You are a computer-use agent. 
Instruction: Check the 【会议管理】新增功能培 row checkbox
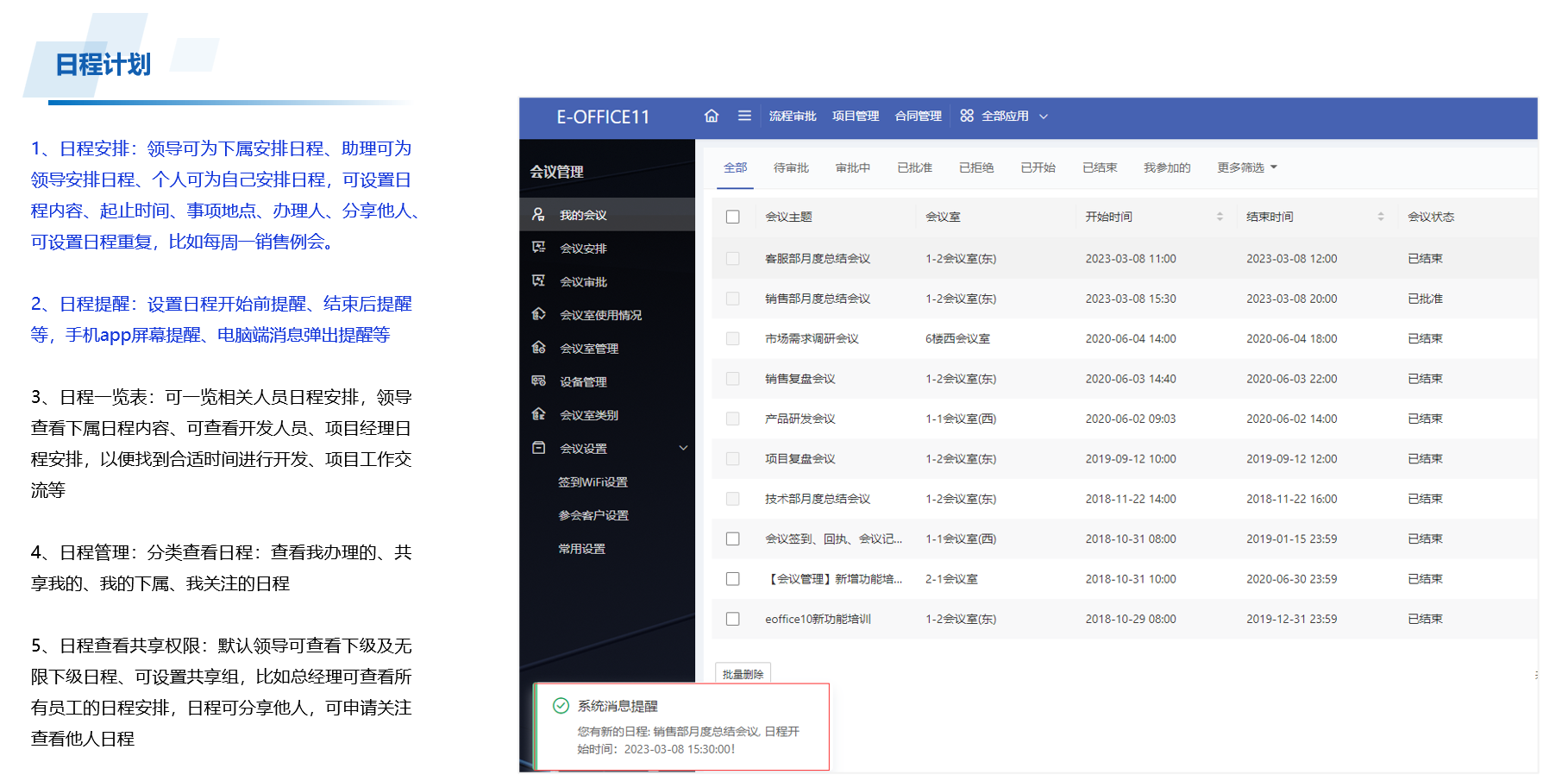tap(733, 579)
